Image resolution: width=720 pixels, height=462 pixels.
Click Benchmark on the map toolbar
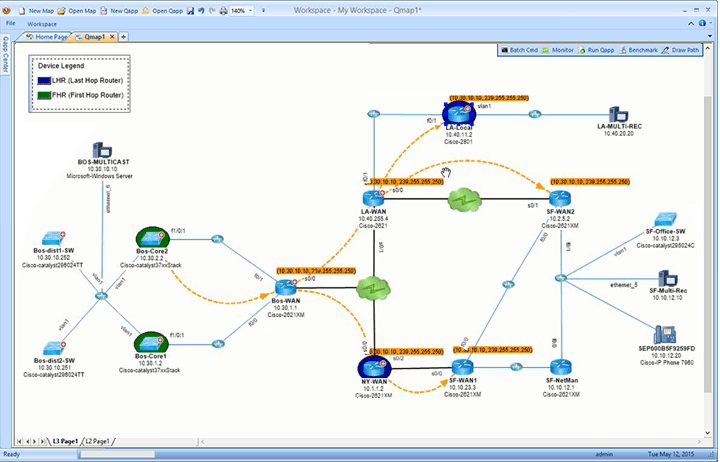pos(638,50)
